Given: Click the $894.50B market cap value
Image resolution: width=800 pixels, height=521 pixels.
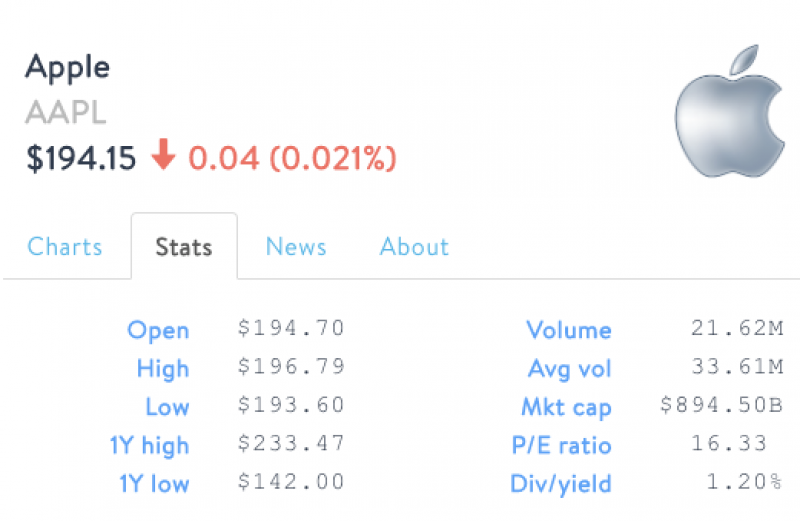Looking at the screenshot, I should pyautogui.click(x=721, y=405).
